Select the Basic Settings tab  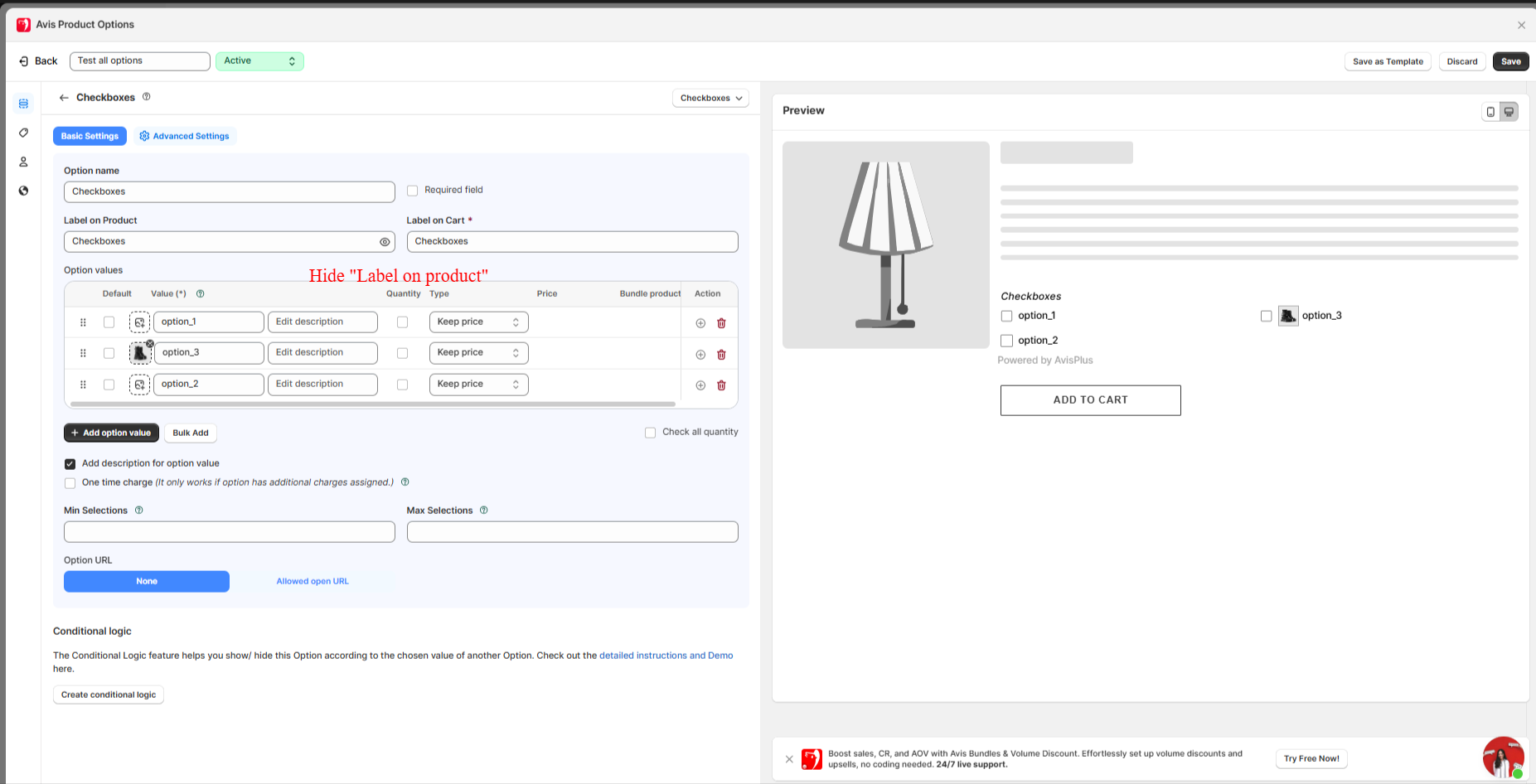(x=90, y=136)
